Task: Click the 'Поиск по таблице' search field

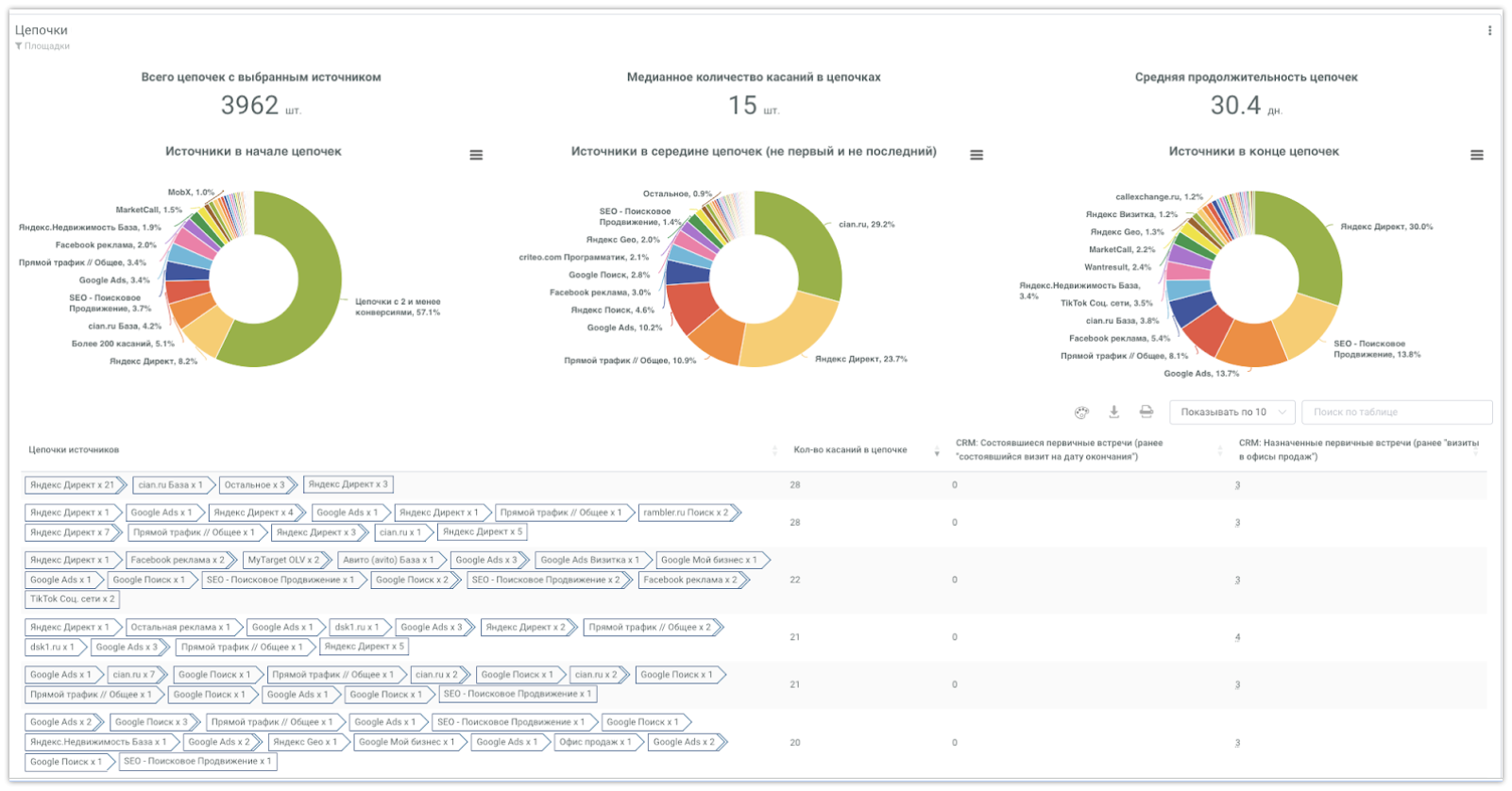Action: pos(1396,412)
